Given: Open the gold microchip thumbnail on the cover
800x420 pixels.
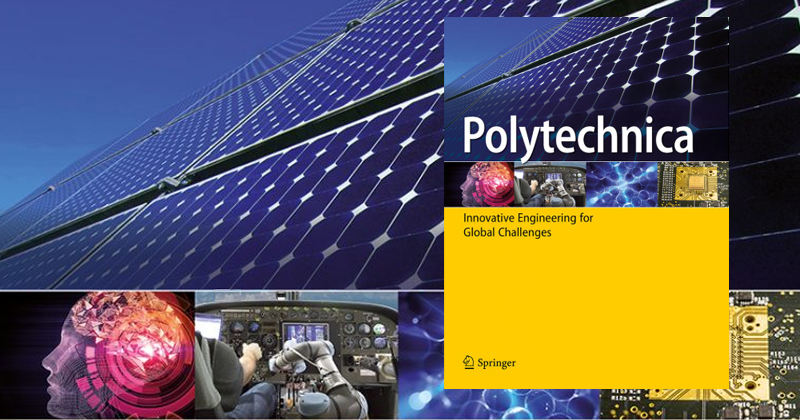Looking at the screenshot, I should pos(693,184).
